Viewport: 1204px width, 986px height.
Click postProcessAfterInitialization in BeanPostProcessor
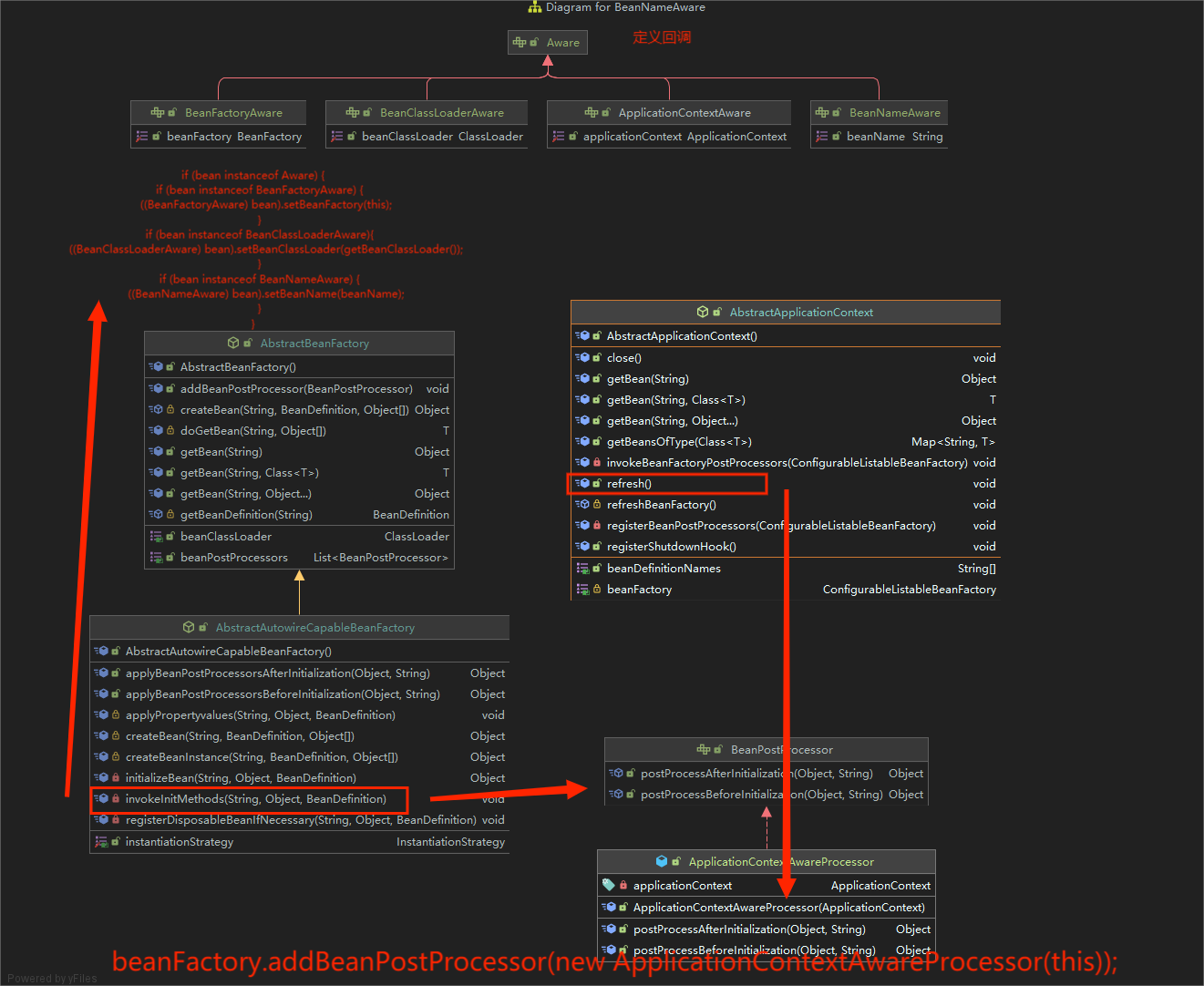point(766,773)
